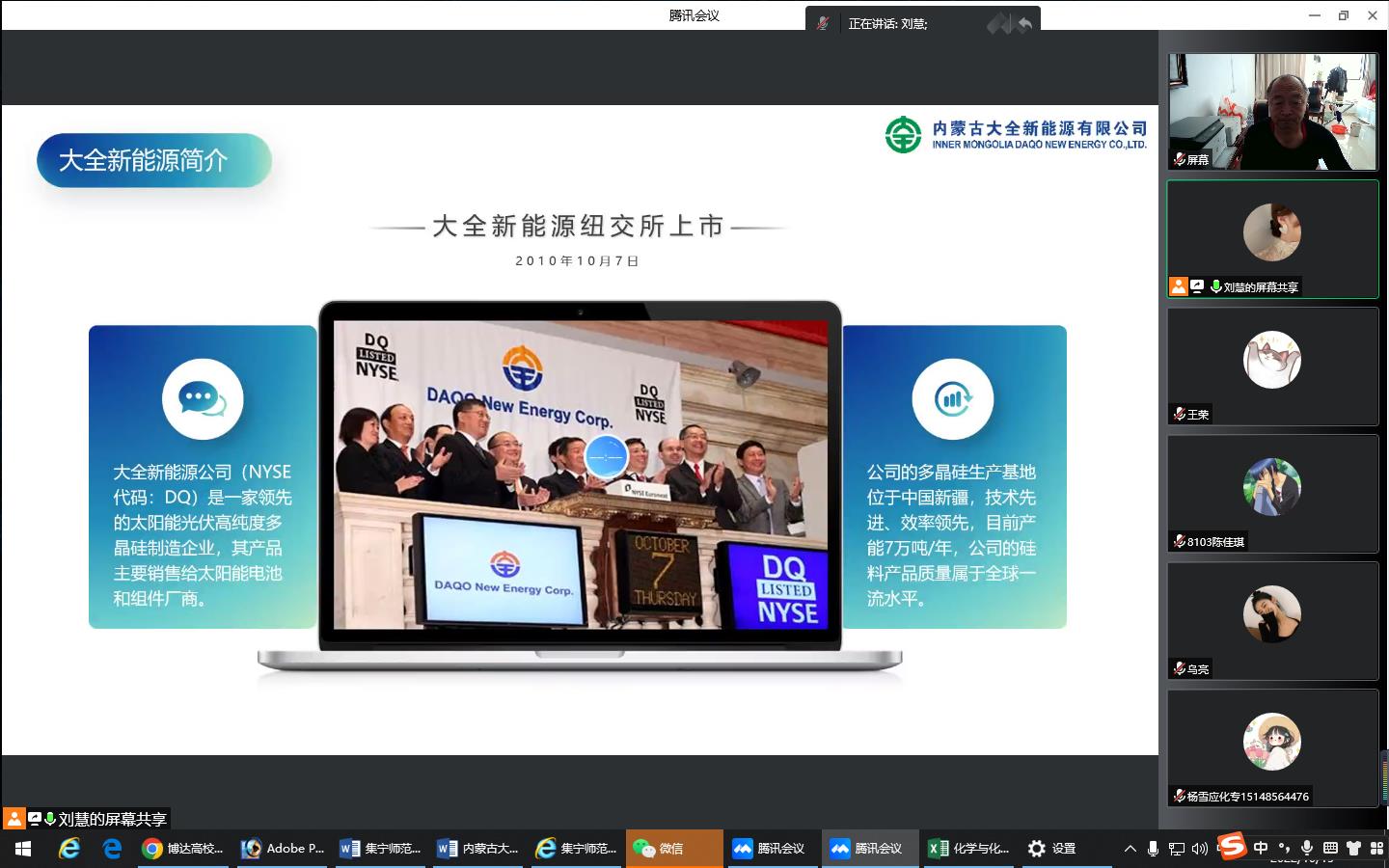Viewport: 1389px width, 868px height.
Task: Click the return arrow in speaker bar
Action: point(1024,23)
